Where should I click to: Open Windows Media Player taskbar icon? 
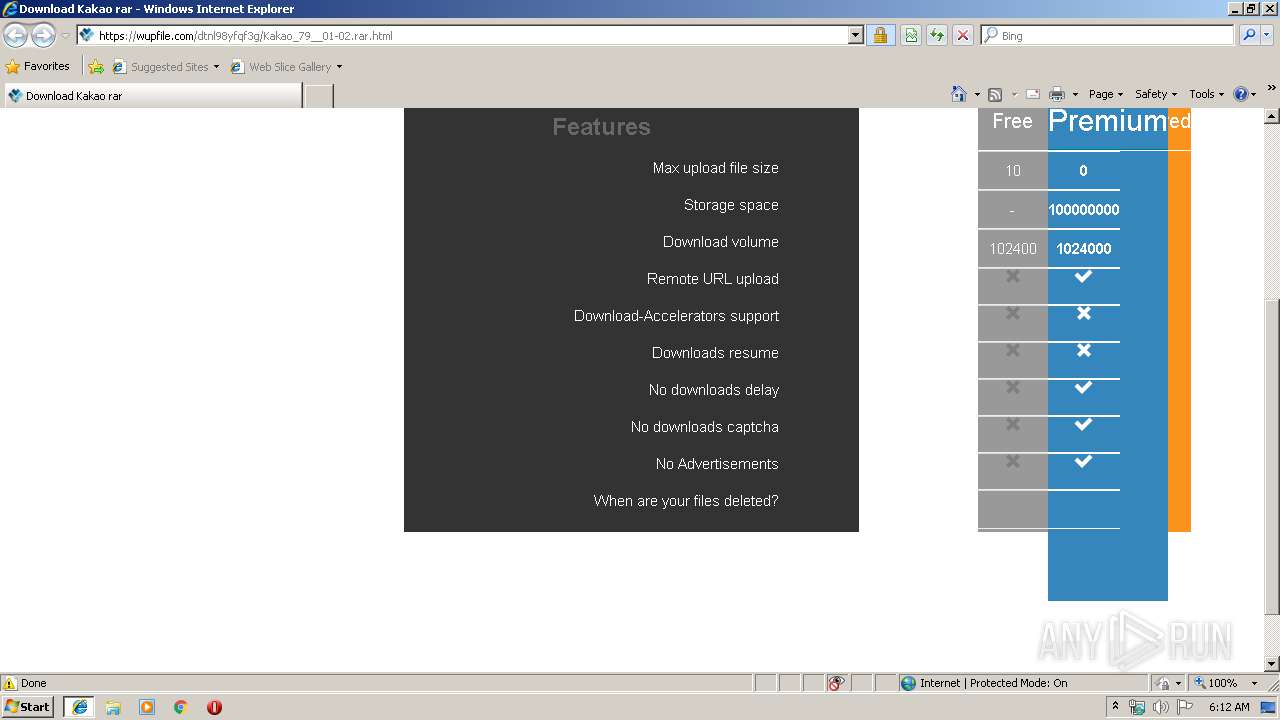[147, 706]
